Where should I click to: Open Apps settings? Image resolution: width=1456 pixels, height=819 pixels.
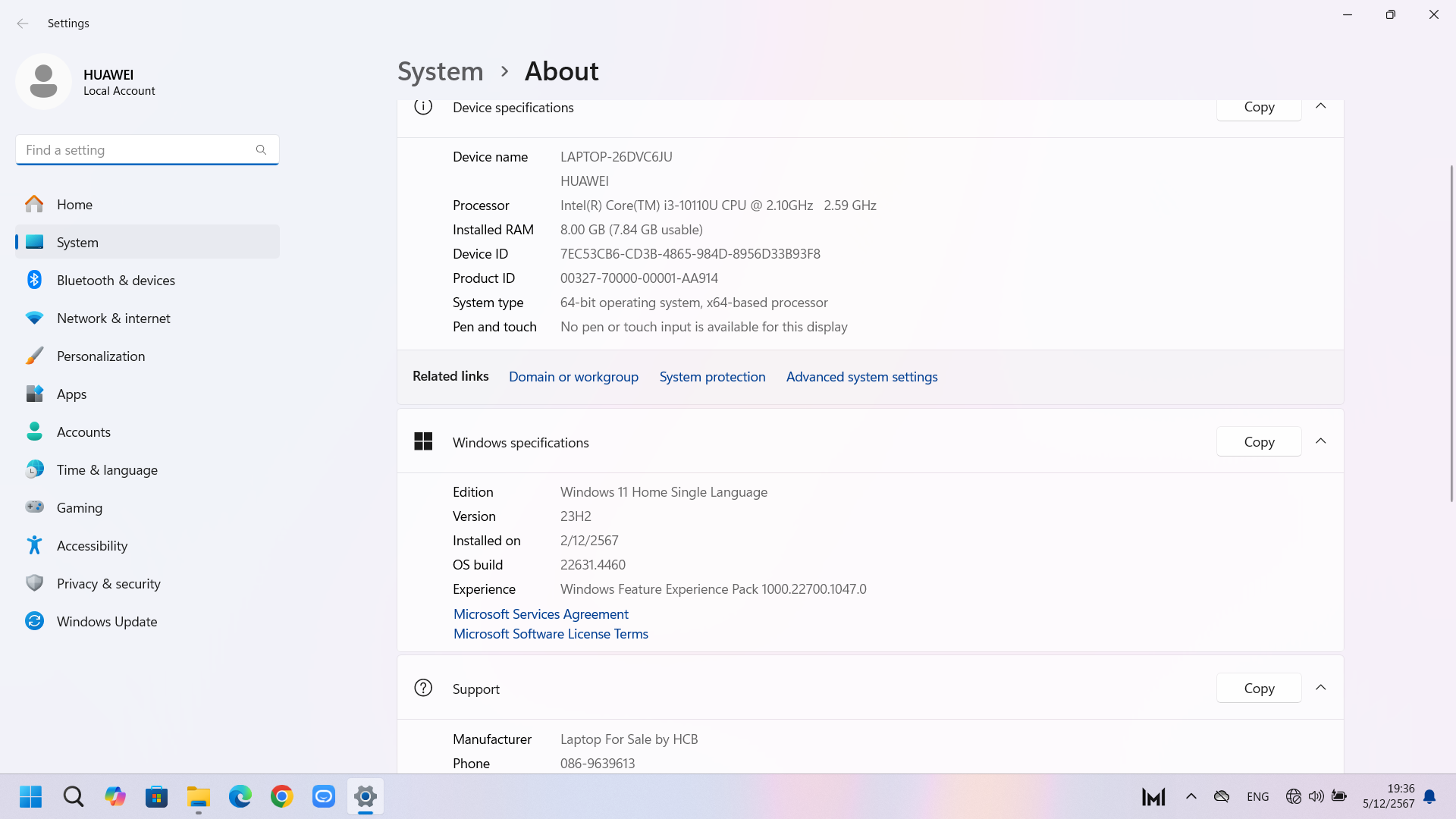(147, 394)
